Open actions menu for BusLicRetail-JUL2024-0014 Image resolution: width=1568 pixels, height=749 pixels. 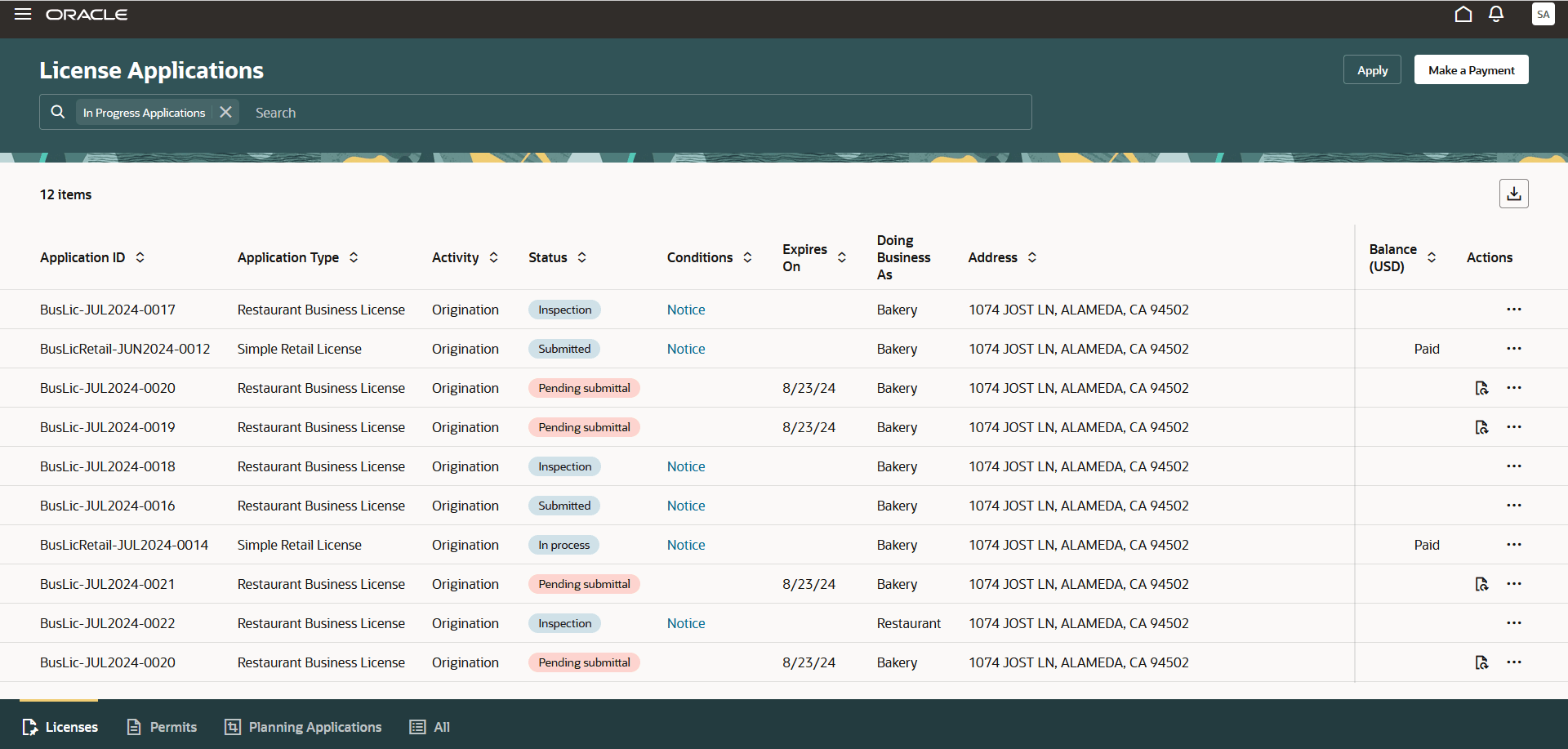(x=1514, y=544)
